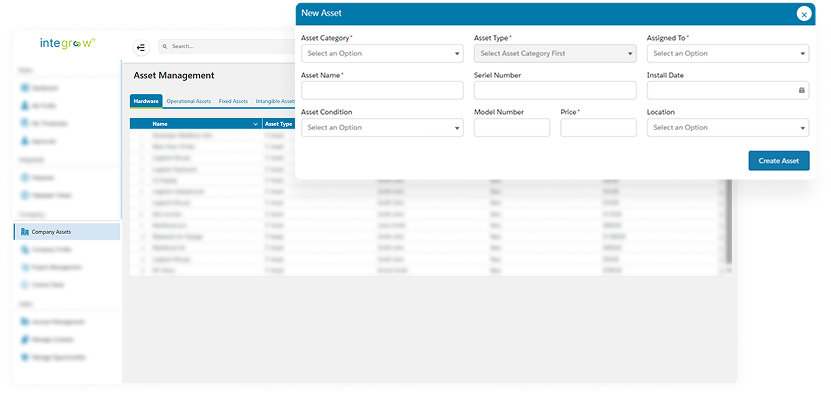
Task: Expand the Assigned To dropdown
Action: [728, 54]
